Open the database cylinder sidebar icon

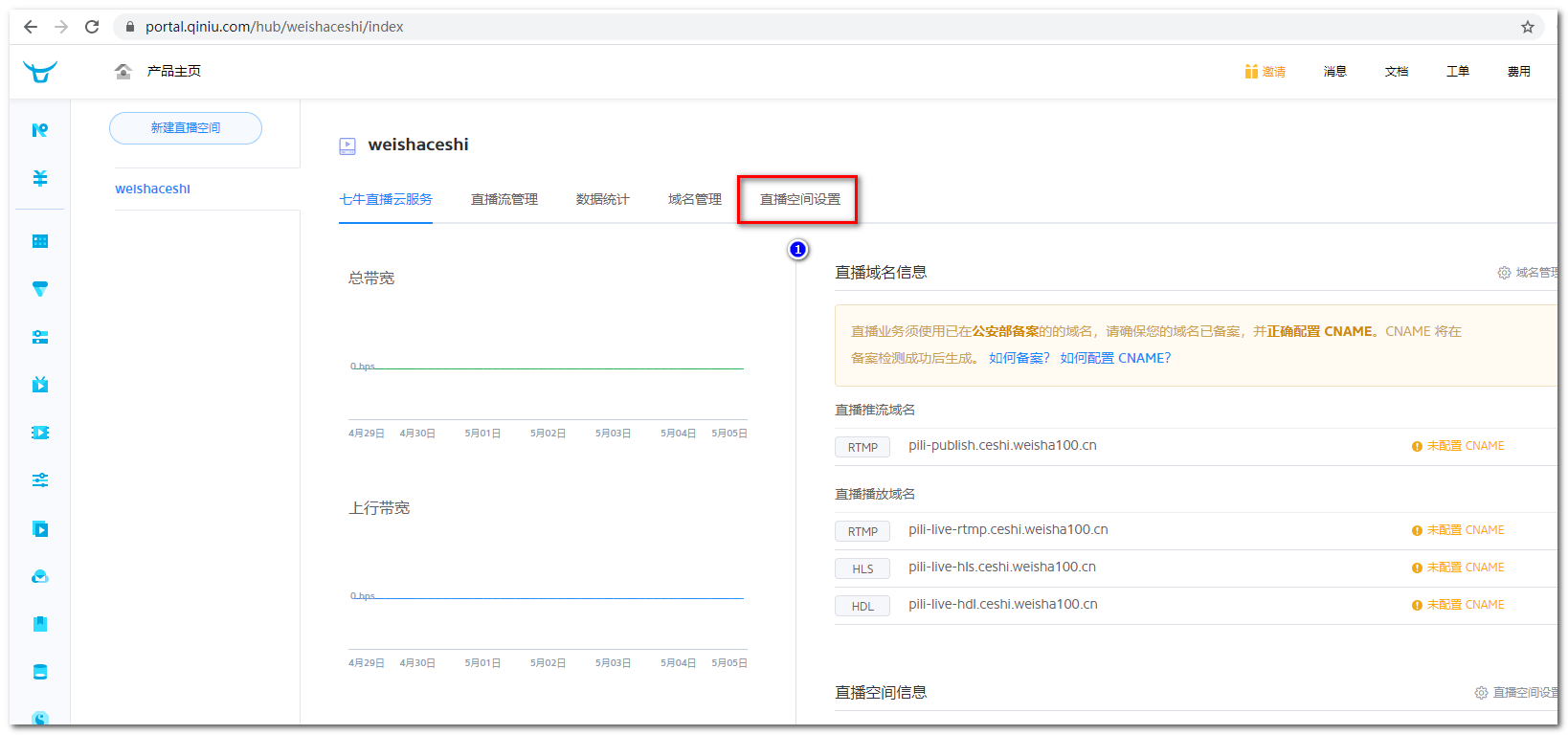tap(40, 672)
